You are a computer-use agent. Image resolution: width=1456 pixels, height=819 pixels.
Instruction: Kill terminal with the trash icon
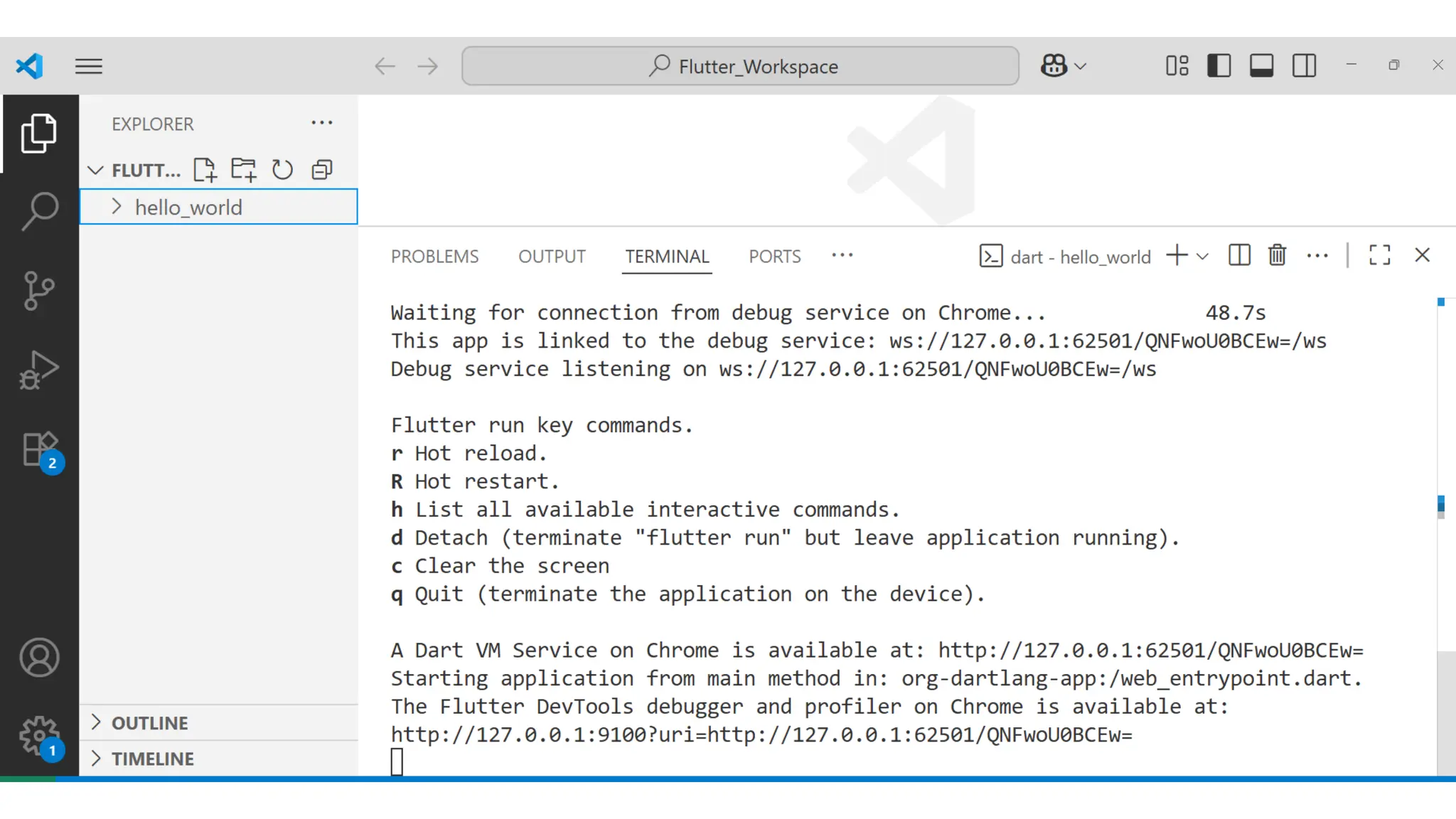[1277, 255]
